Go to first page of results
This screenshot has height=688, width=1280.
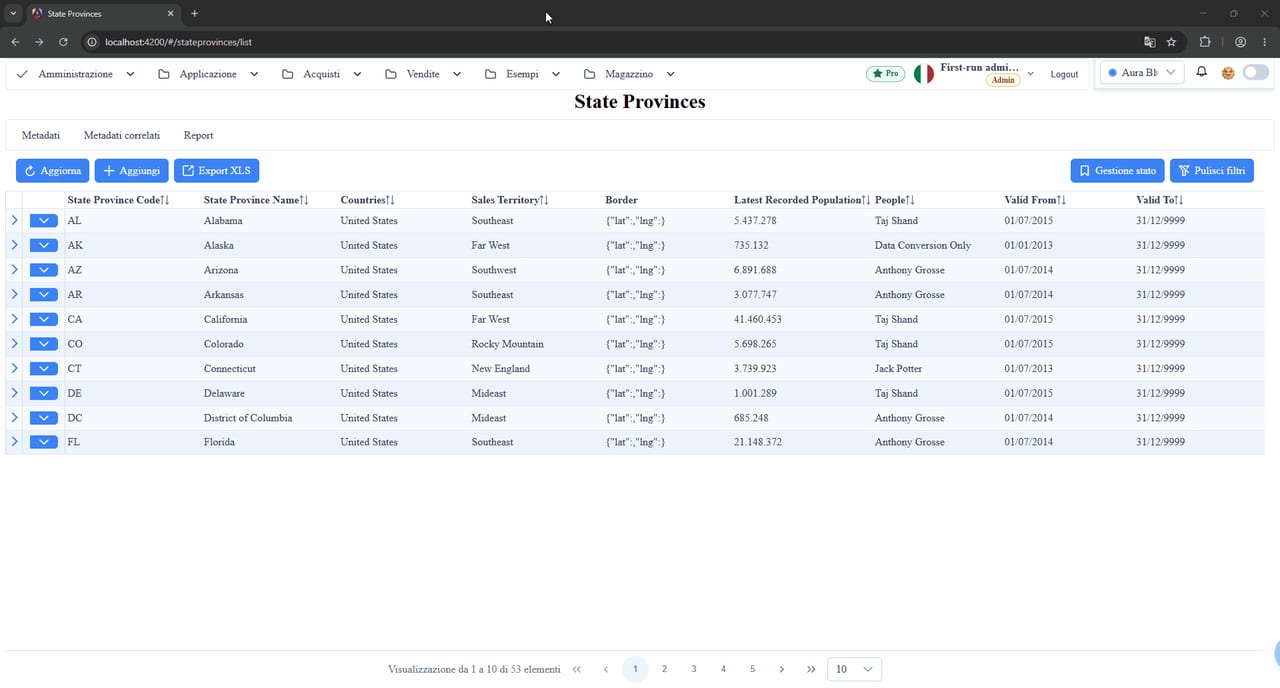point(577,669)
